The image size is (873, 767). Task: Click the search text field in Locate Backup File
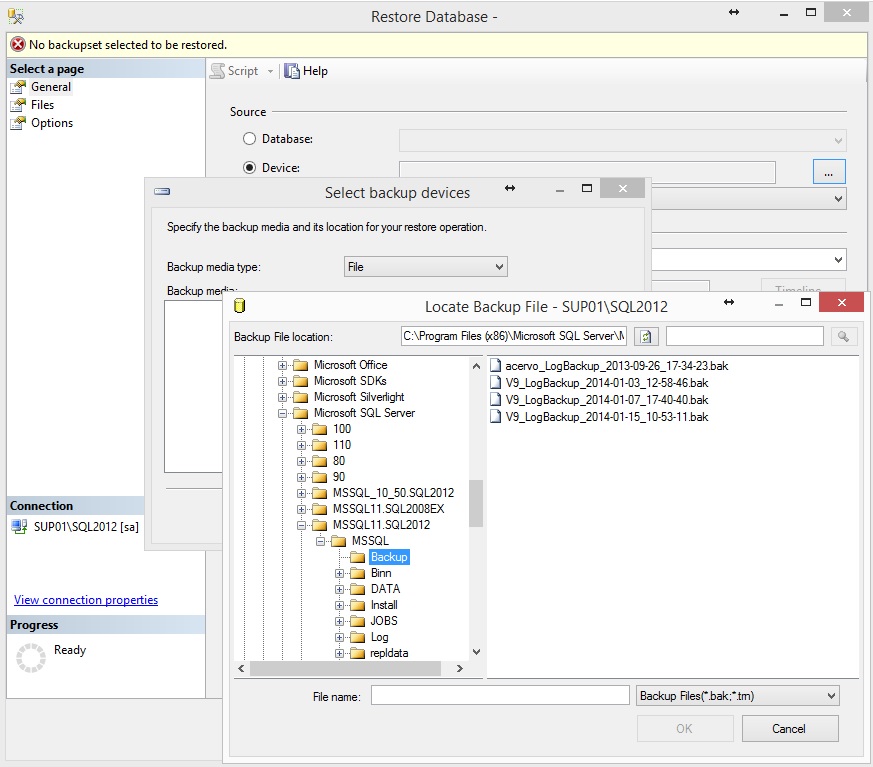(744, 336)
